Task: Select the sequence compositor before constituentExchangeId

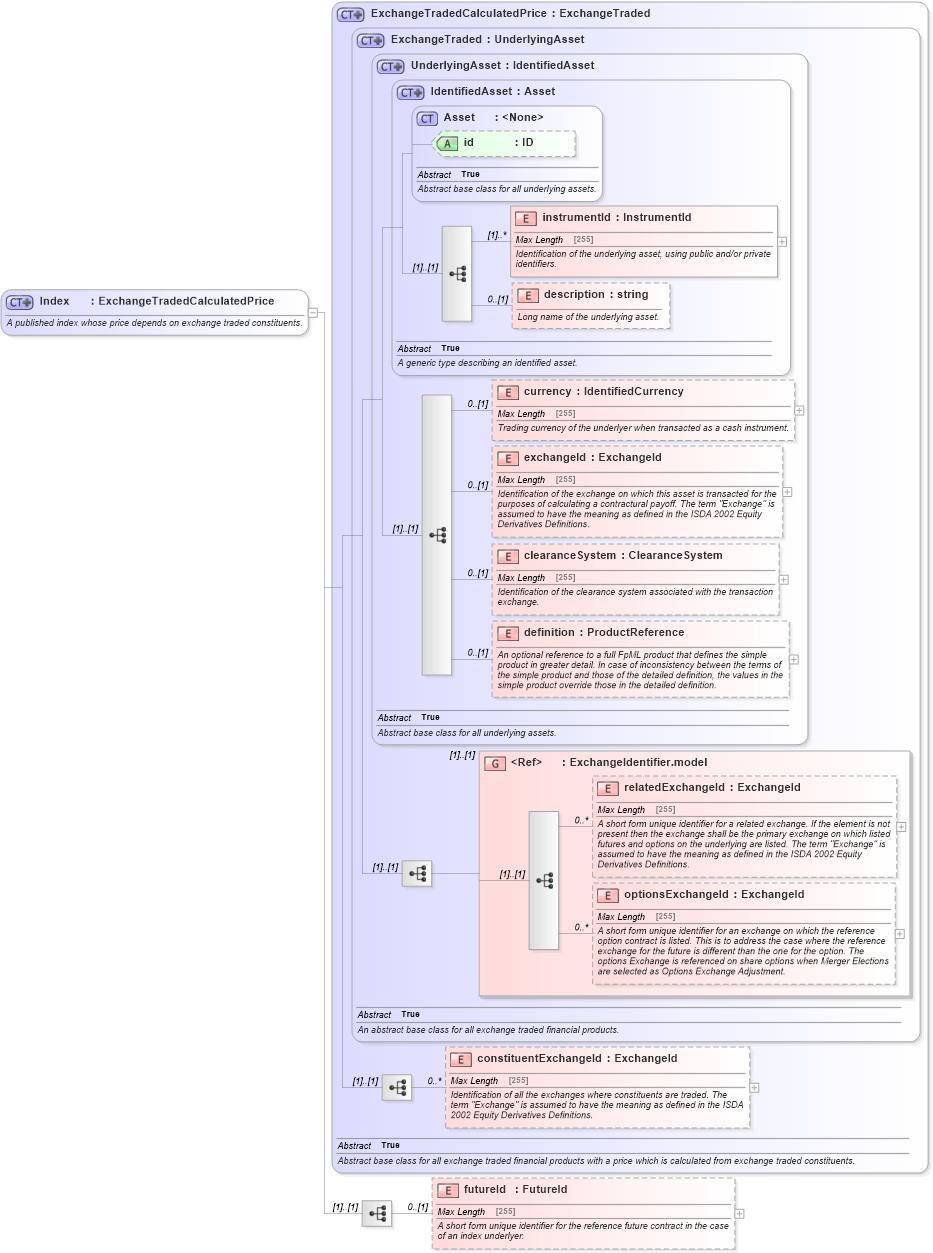Action: (397, 1087)
